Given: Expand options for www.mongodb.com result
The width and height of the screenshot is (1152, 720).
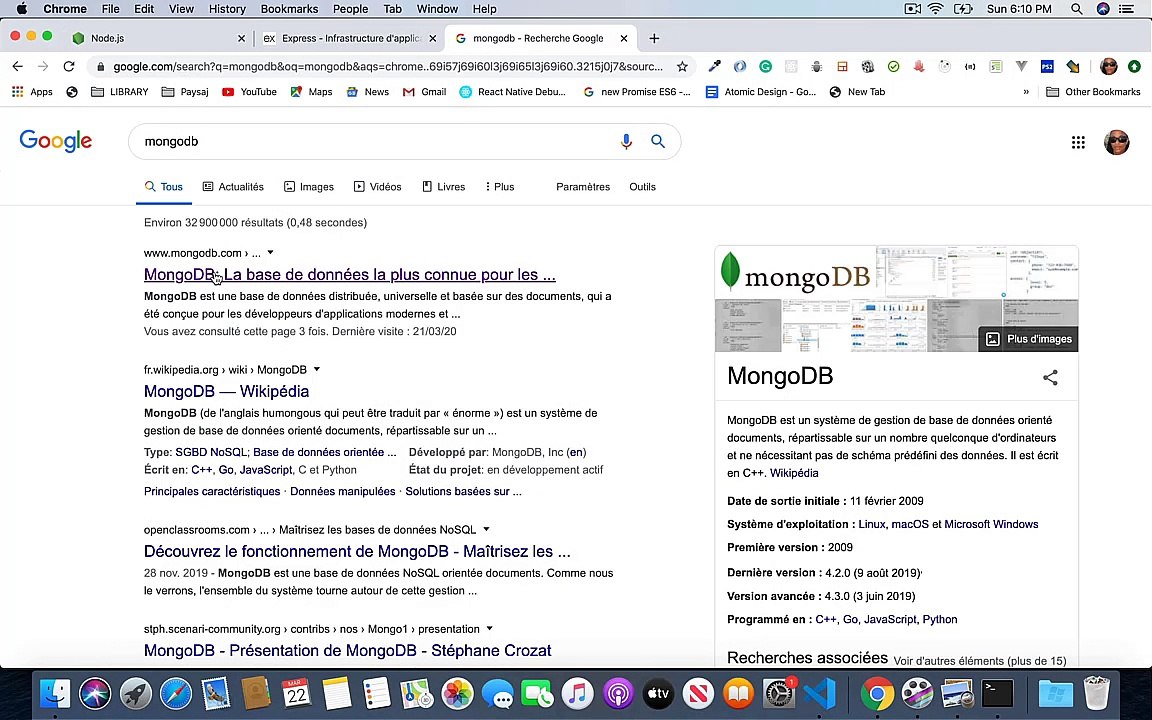Looking at the screenshot, I should pos(270,253).
